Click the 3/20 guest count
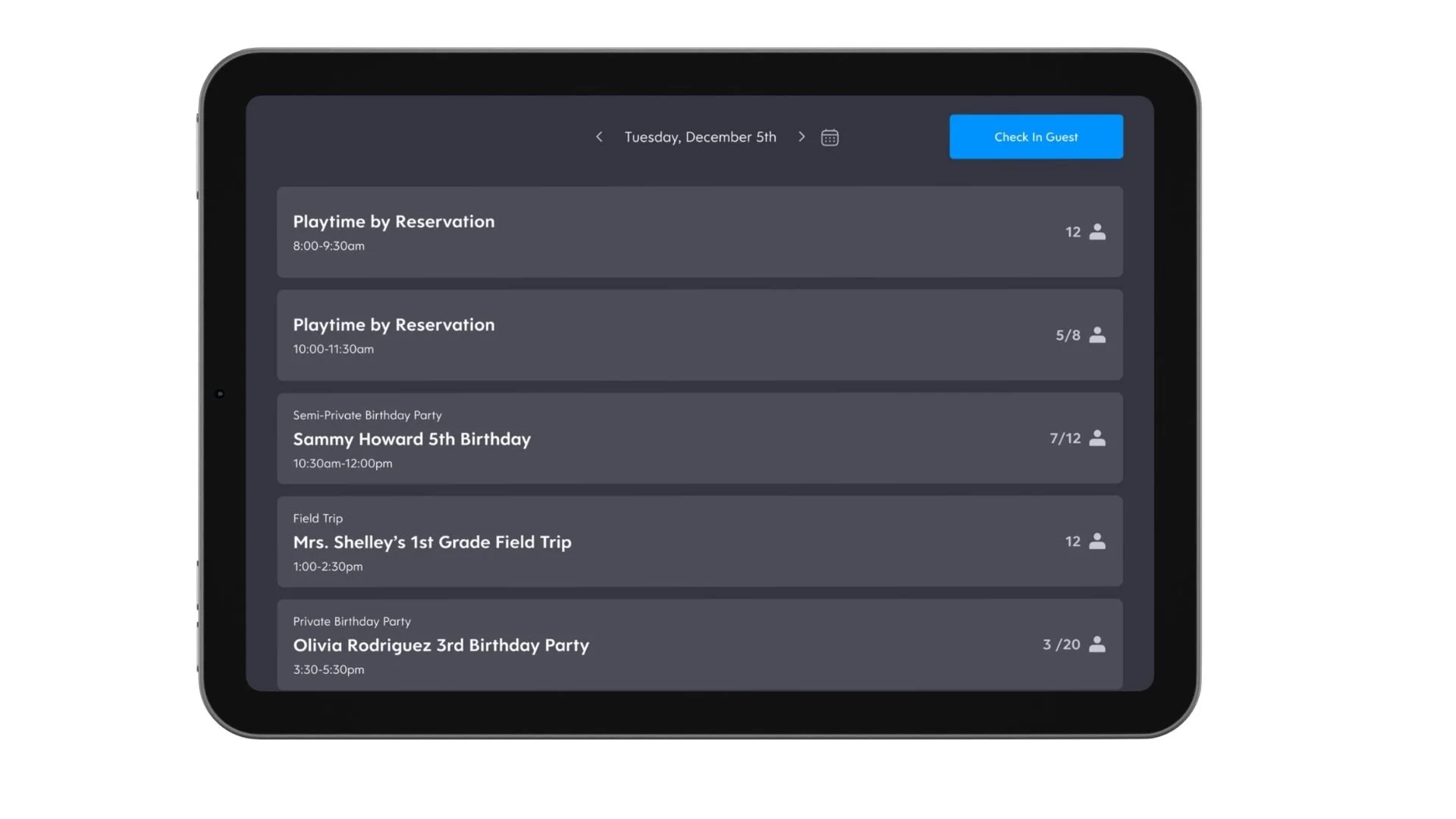The width and height of the screenshot is (1456, 819). coord(1061,645)
